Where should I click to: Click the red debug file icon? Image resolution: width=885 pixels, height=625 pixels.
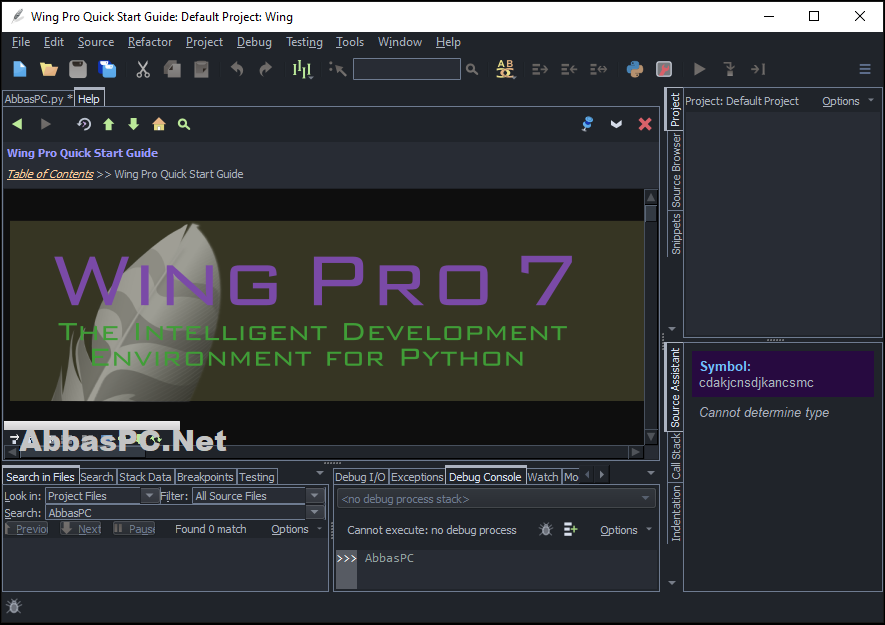click(664, 69)
